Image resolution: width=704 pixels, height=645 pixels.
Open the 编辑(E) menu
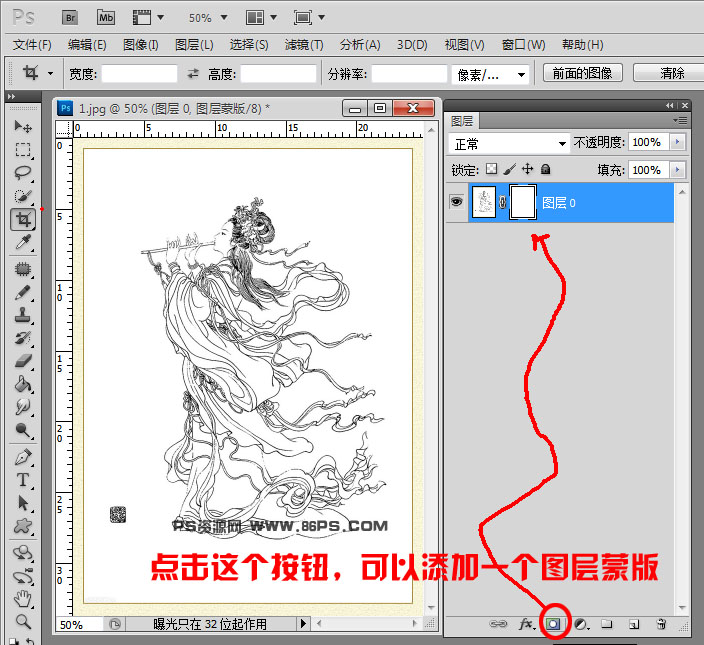point(87,45)
